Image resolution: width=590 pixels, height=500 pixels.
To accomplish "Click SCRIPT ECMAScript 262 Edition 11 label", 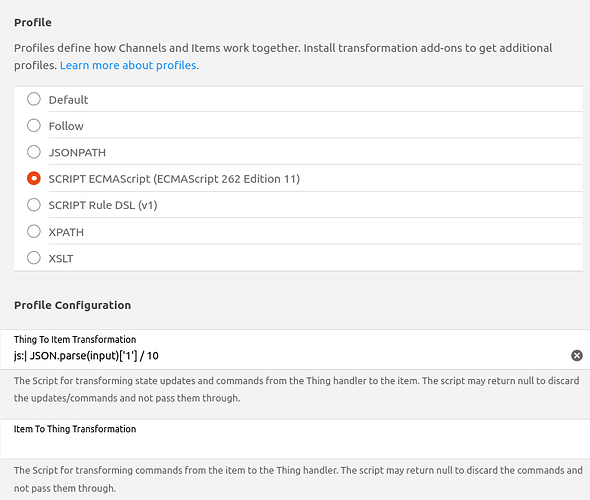I will [x=174, y=179].
